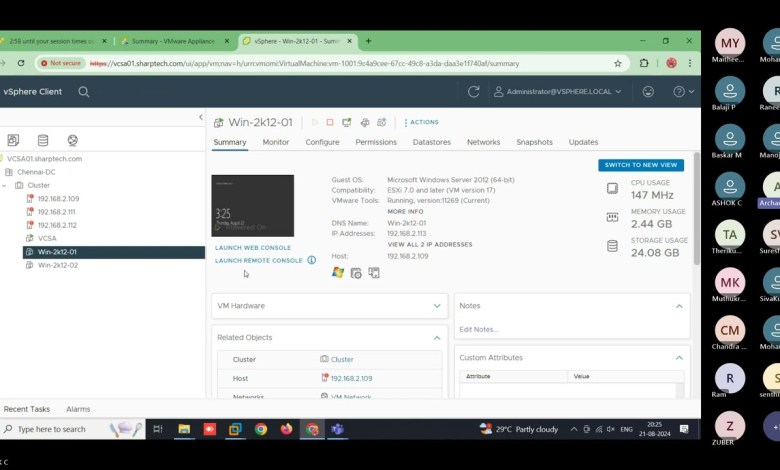780x470 pixels.
Task: Power on the virtual machine
Action: [314, 122]
